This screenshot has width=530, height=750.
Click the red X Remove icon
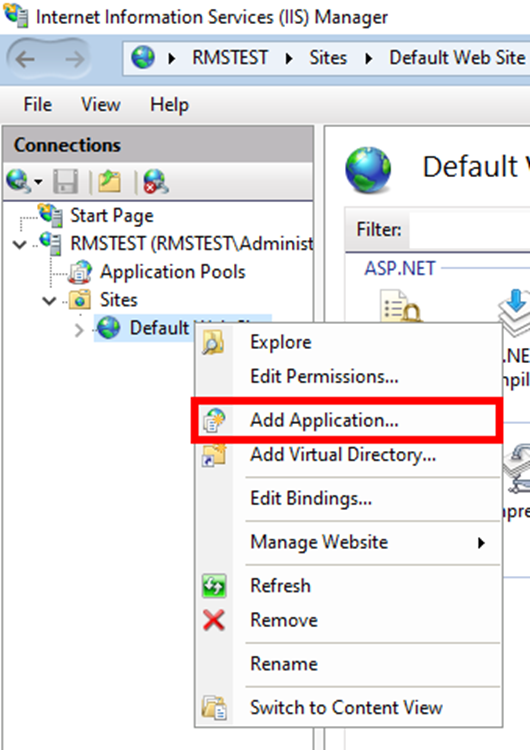click(x=214, y=620)
